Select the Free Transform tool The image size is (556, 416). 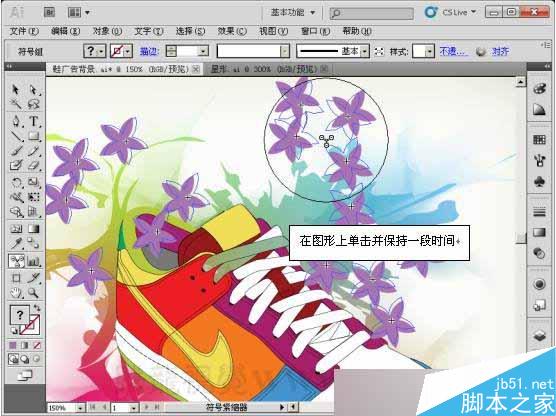coord(34,197)
